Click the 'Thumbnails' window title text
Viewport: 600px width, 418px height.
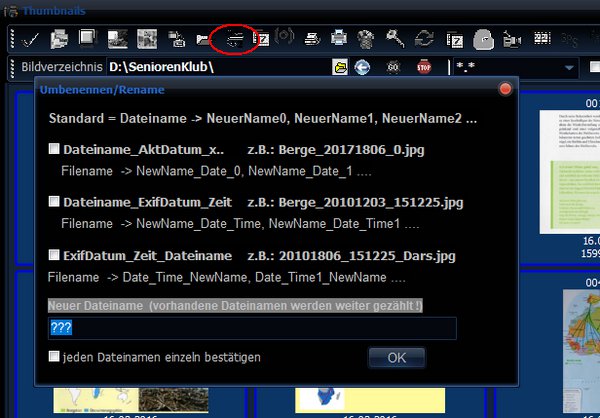coord(54,11)
